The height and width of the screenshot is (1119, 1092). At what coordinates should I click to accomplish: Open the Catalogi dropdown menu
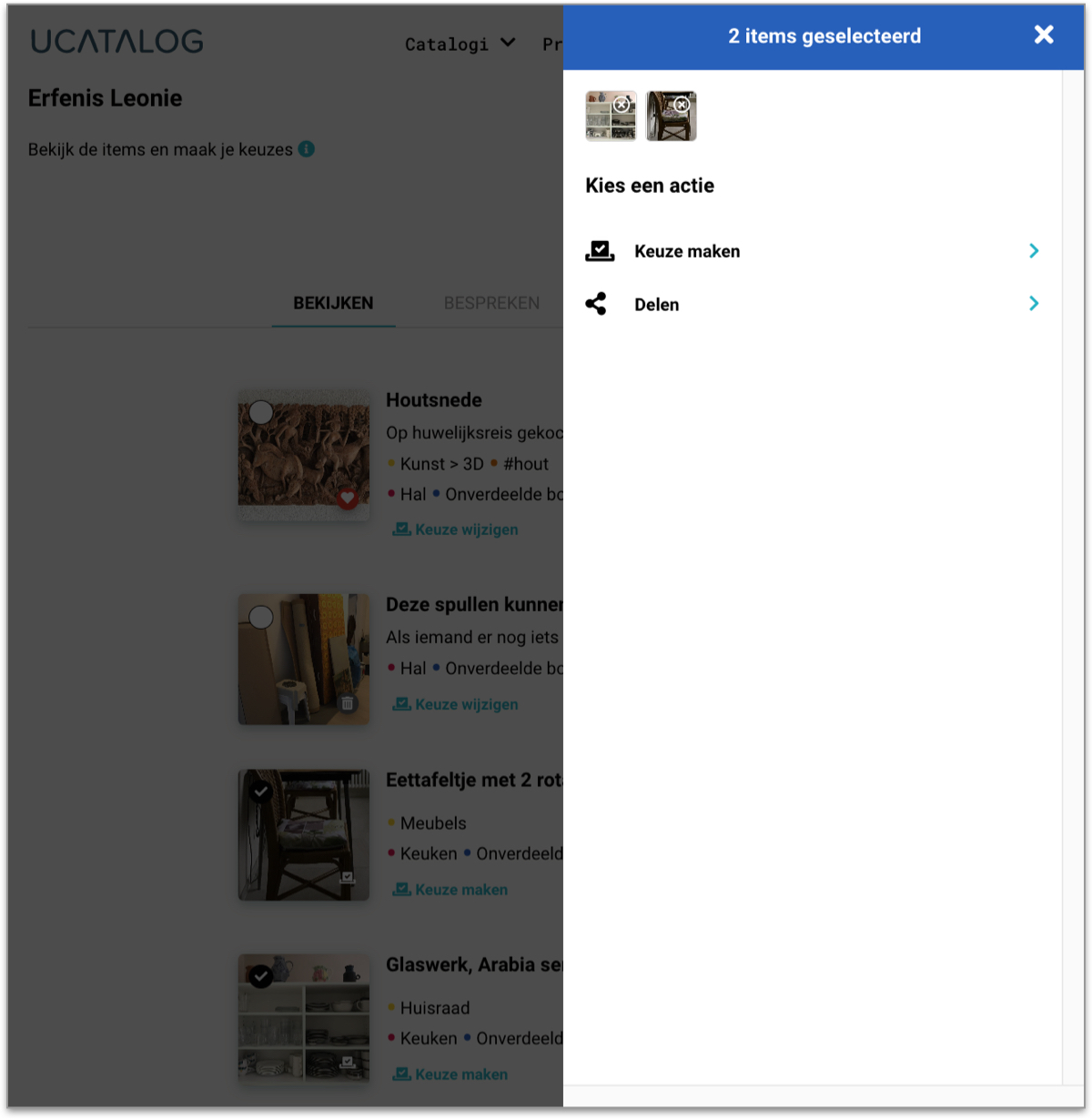pyautogui.click(x=460, y=44)
